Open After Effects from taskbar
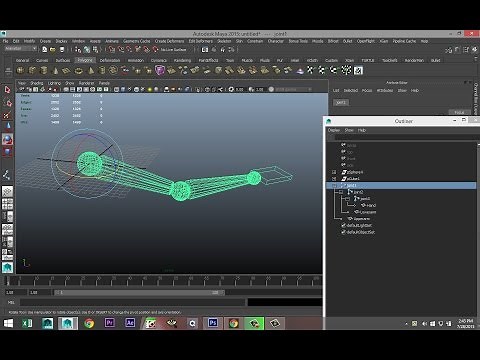The width and height of the screenshot is (480, 360). pyautogui.click(x=130, y=323)
